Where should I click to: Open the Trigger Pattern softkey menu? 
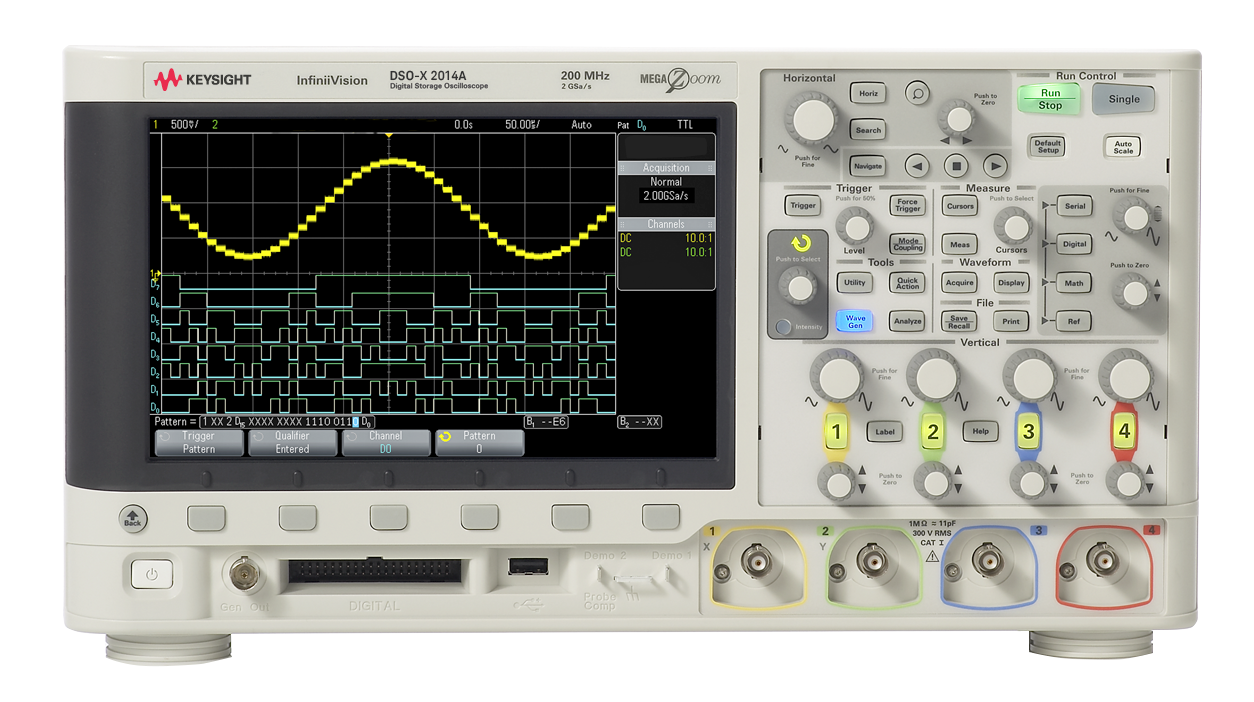(199, 443)
